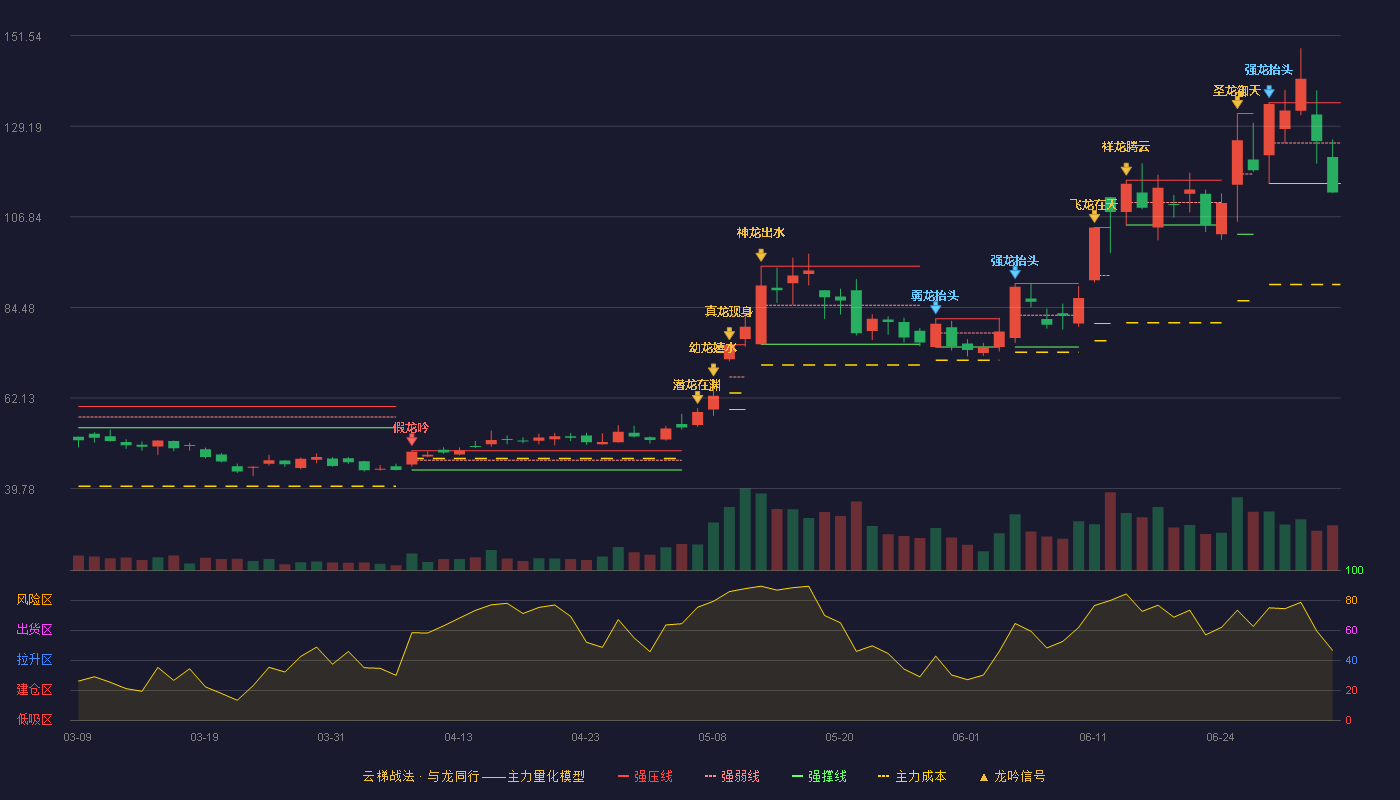
Task: Click the yellow arrow under 神龙出水
Action: pos(761,255)
